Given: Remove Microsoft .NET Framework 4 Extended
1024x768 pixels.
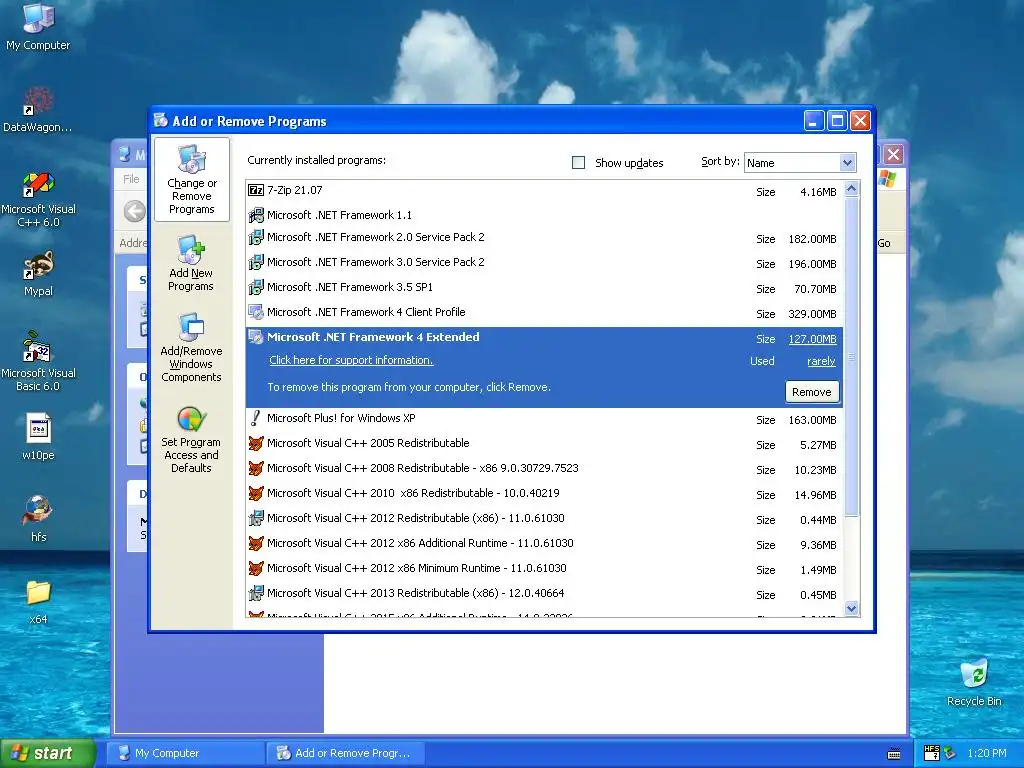Looking at the screenshot, I should (812, 392).
